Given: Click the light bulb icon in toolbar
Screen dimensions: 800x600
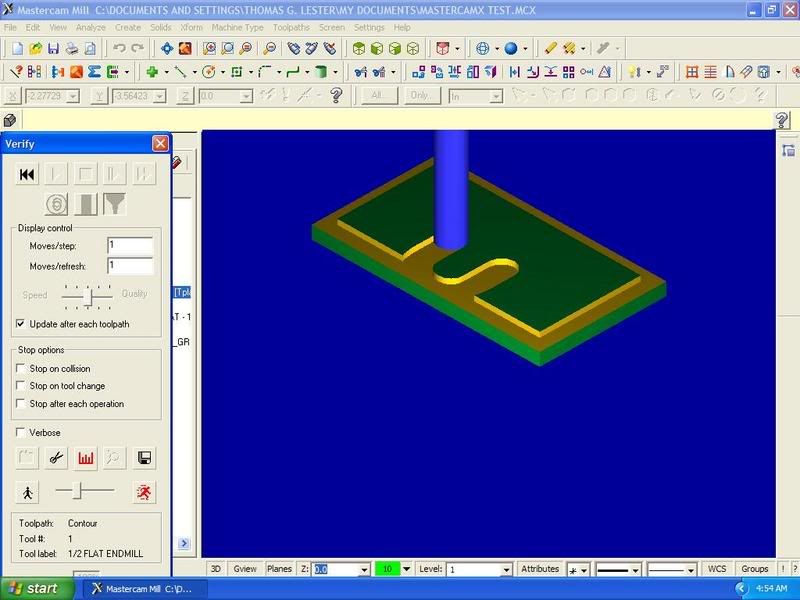Looking at the screenshot, I should coord(634,72).
